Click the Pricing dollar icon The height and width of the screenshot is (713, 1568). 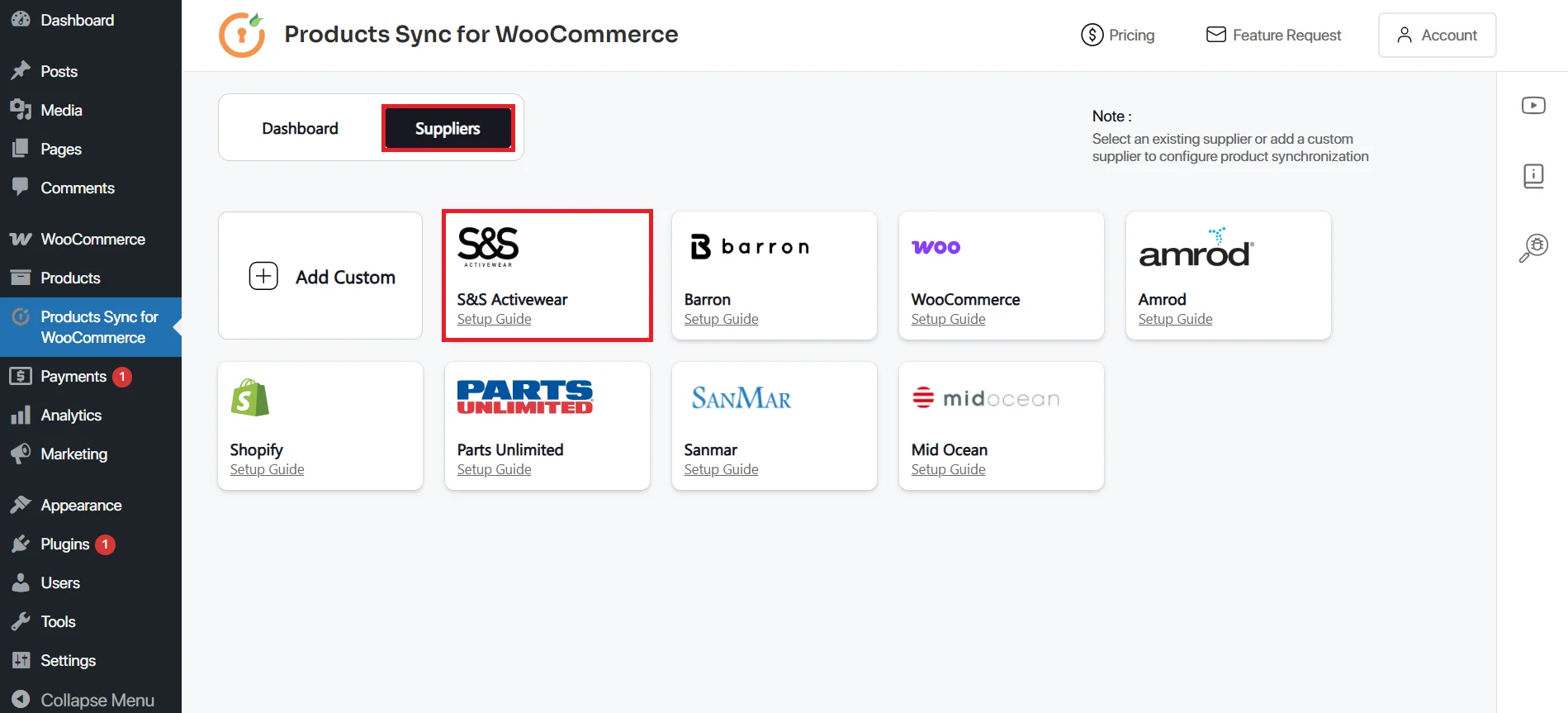click(x=1092, y=35)
